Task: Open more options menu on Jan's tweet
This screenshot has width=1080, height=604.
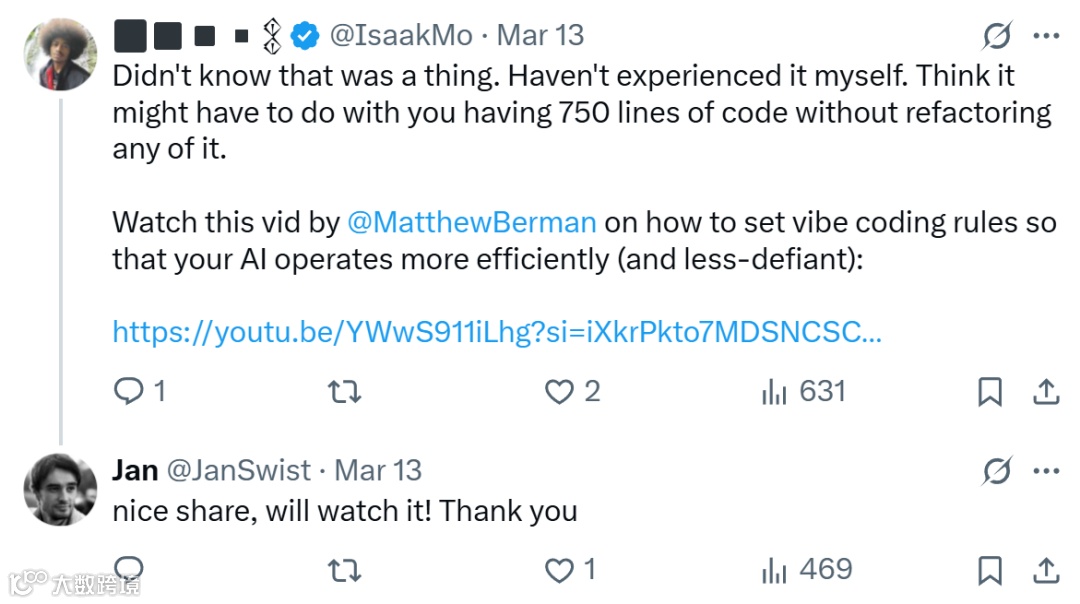Action: [1045, 470]
